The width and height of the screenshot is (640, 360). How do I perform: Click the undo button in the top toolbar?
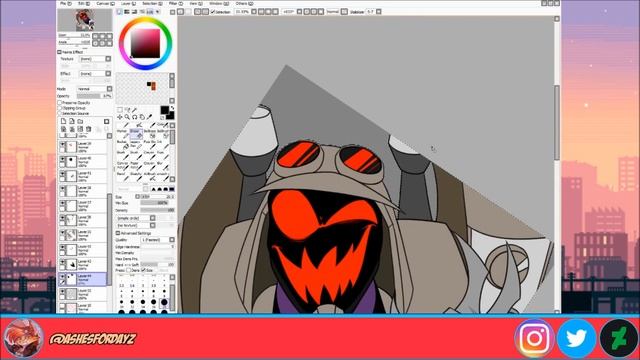[180, 12]
